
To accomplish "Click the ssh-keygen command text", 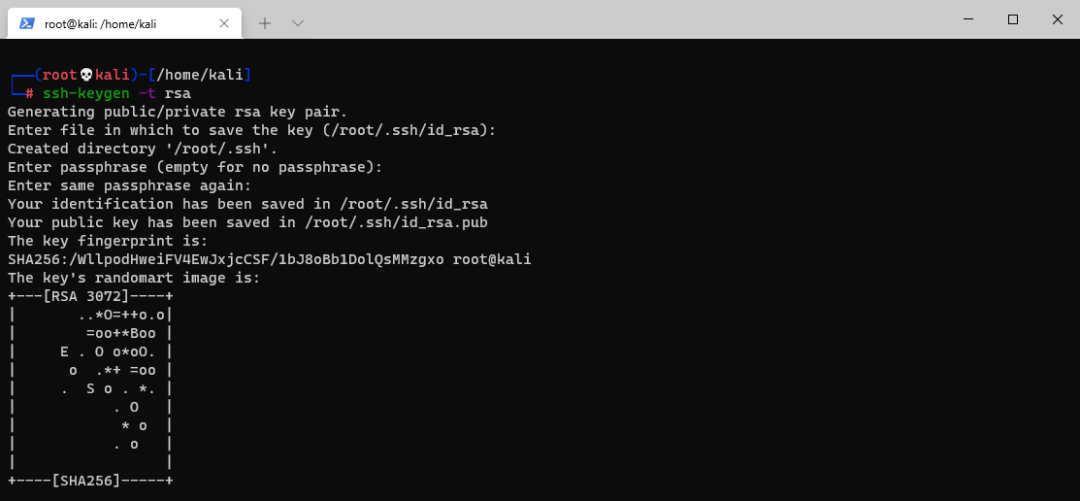I will click(86, 93).
